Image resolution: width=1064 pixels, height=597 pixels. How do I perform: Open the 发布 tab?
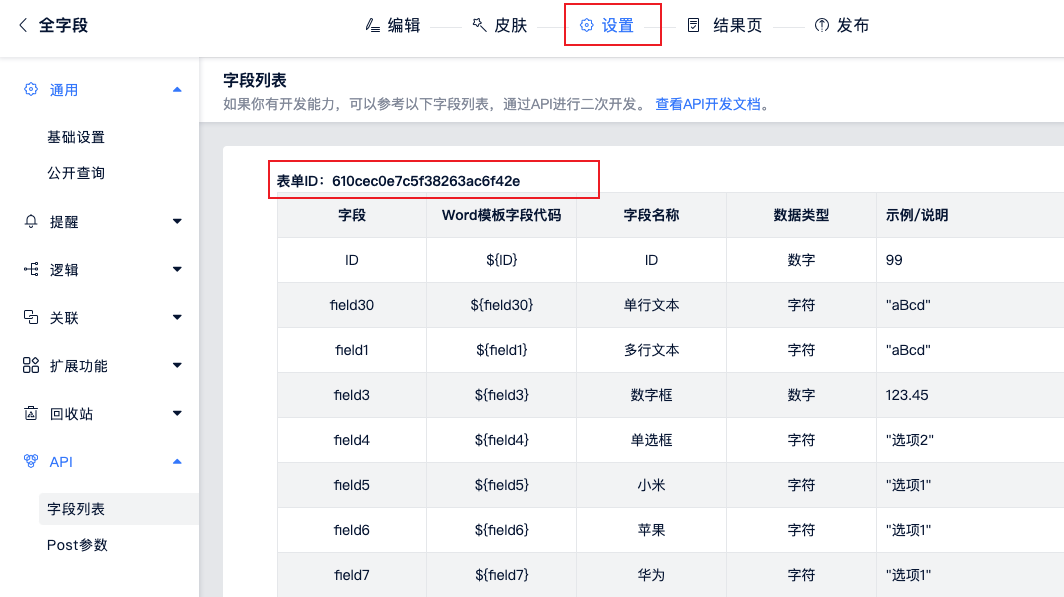point(841,25)
